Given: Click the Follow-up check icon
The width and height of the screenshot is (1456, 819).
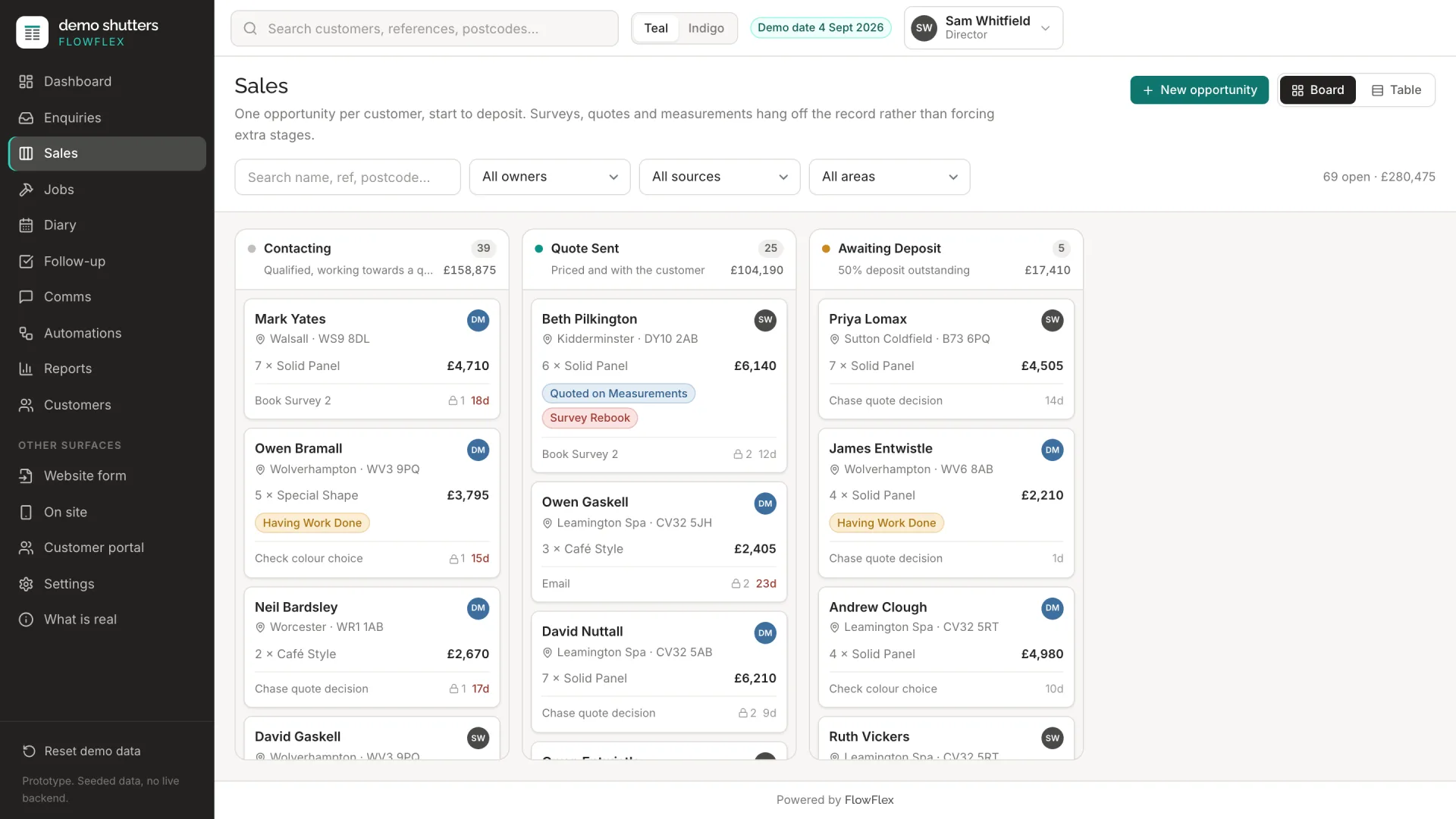Looking at the screenshot, I should pos(26,262).
